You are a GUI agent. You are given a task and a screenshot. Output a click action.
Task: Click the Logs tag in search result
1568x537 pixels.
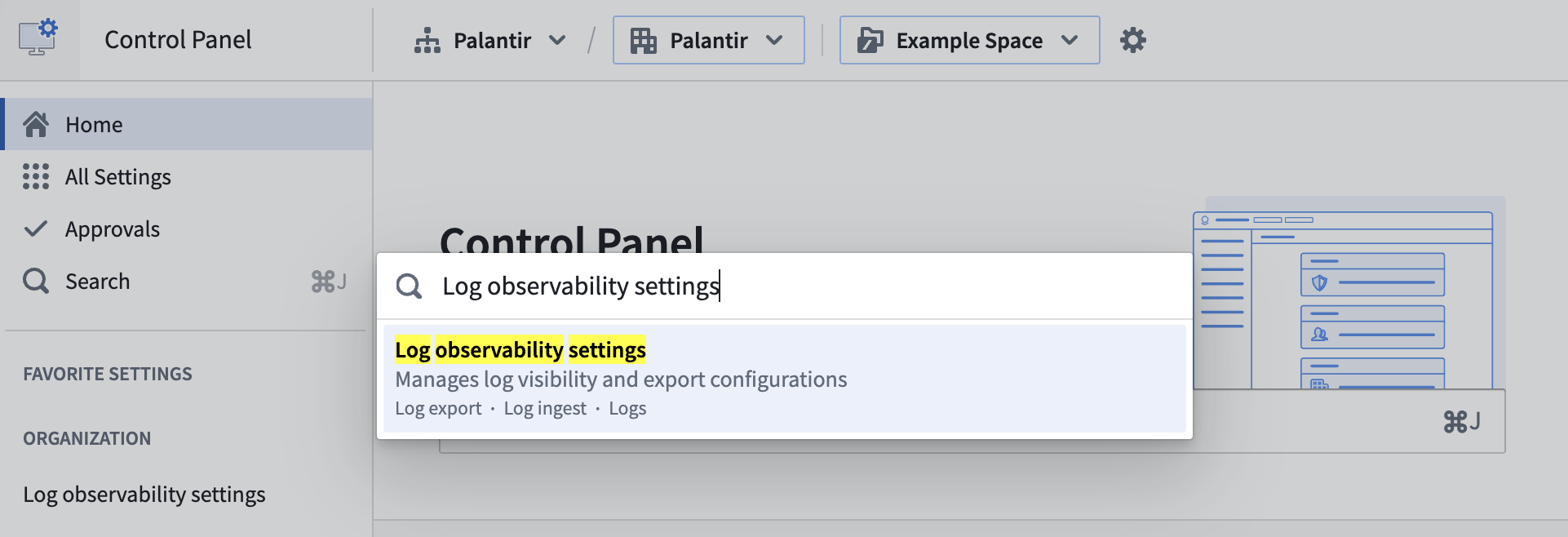click(x=627, y=408)
